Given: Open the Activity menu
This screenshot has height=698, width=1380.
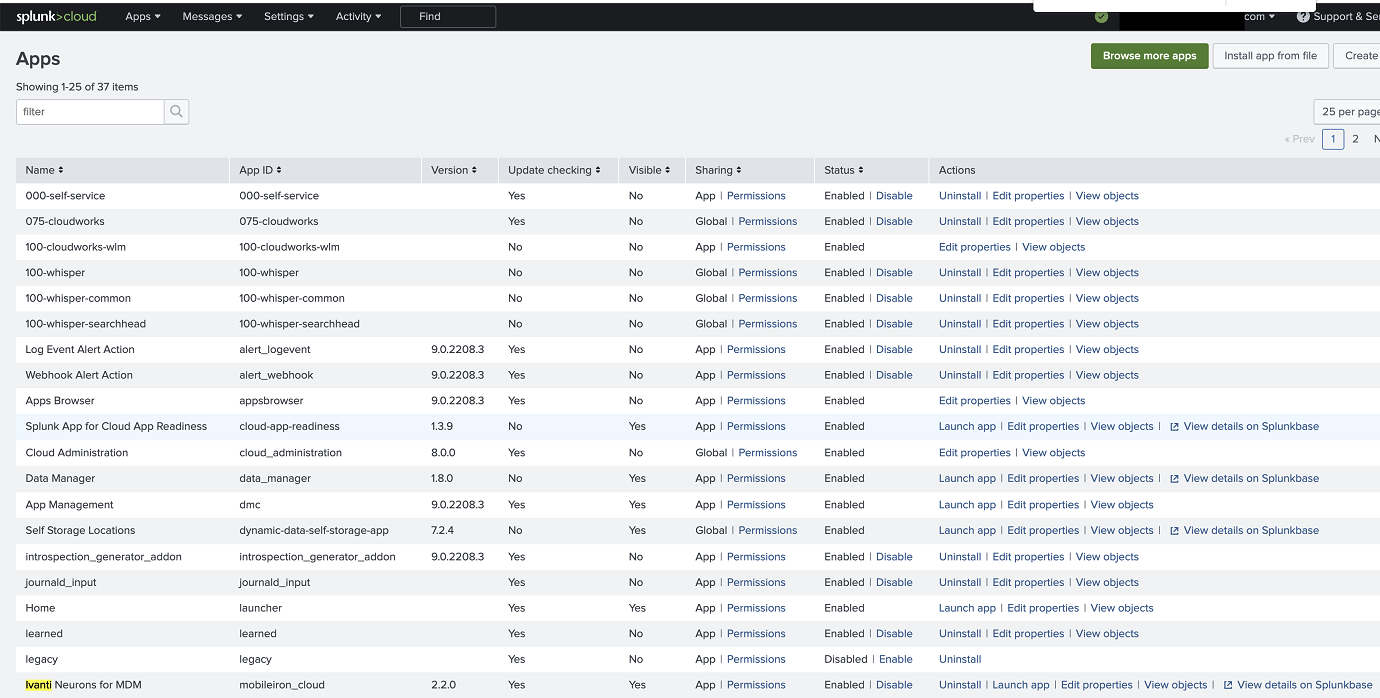Looking at the screenshot, I should tap(358, 17).
